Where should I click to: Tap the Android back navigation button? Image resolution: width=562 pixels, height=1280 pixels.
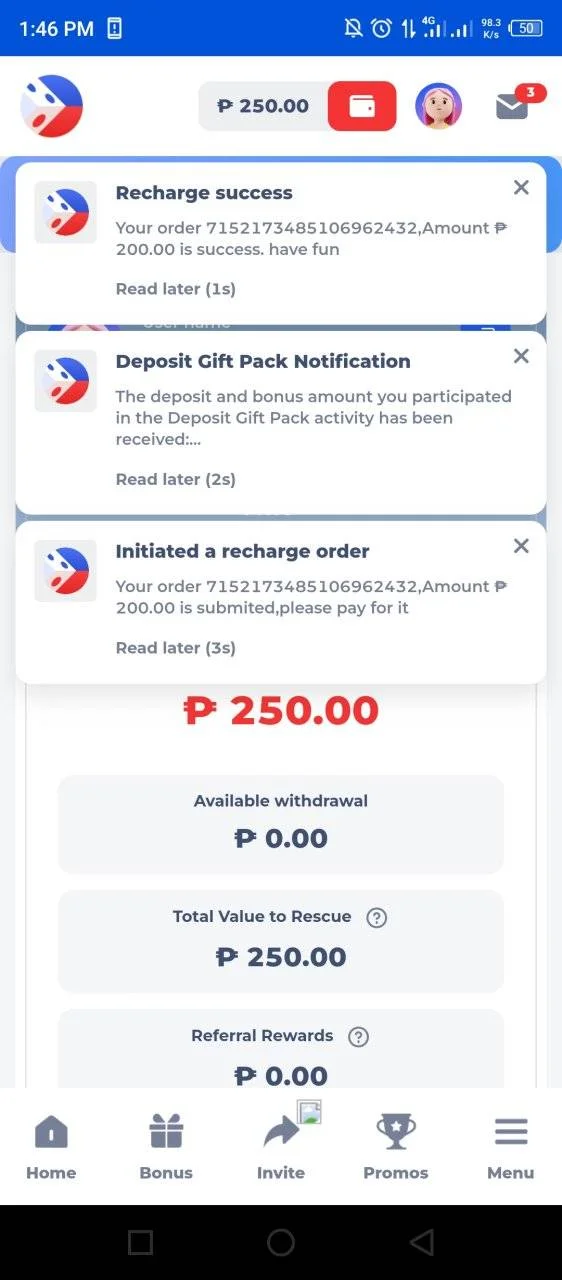(x=422, y=1242)
